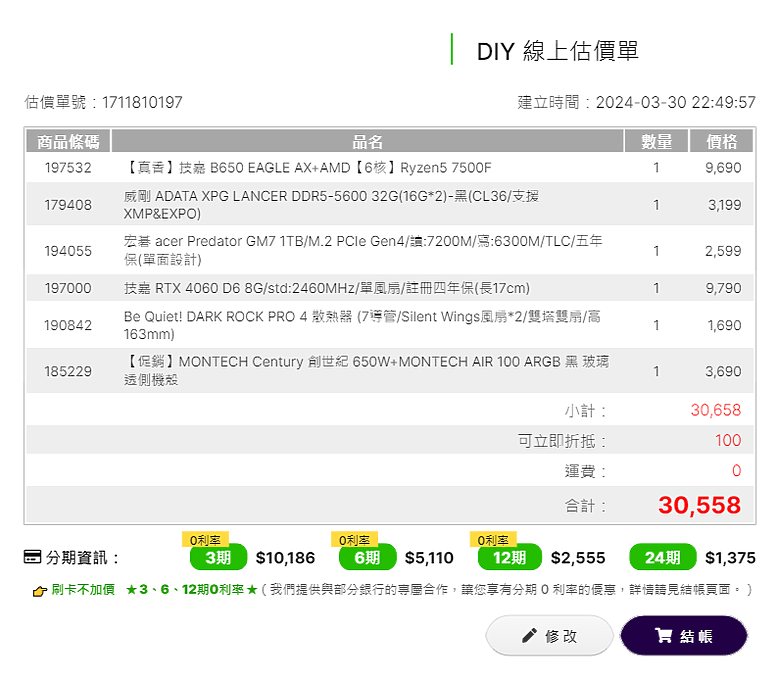The image size is (780, 680).
Task: Click the installment amount $5,110
Action: (x=429, y=558)
